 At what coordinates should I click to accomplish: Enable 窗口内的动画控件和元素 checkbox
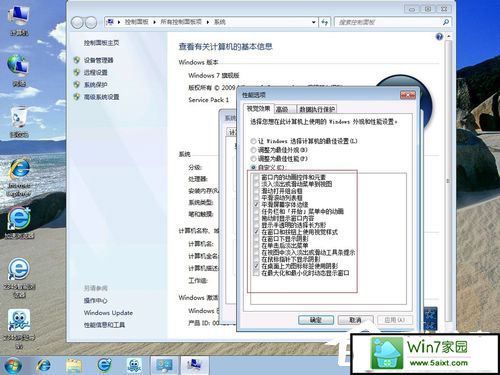[x=256, y=177]
